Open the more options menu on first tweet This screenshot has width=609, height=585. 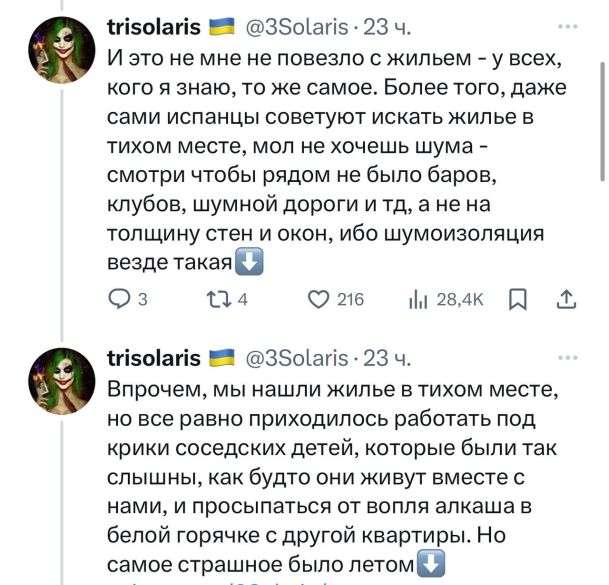click(568, 26)
